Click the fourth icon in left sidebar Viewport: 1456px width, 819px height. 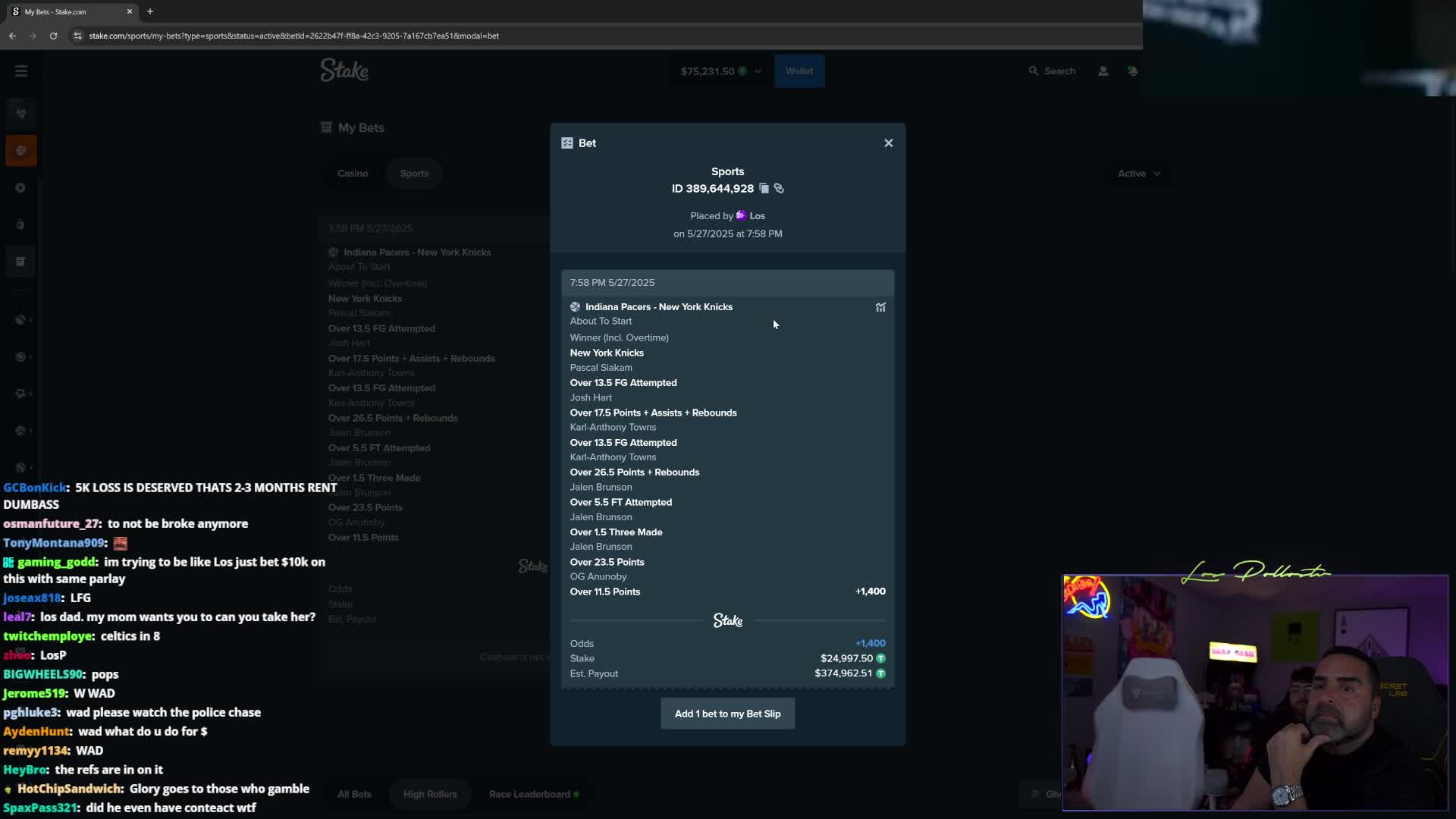21,225
